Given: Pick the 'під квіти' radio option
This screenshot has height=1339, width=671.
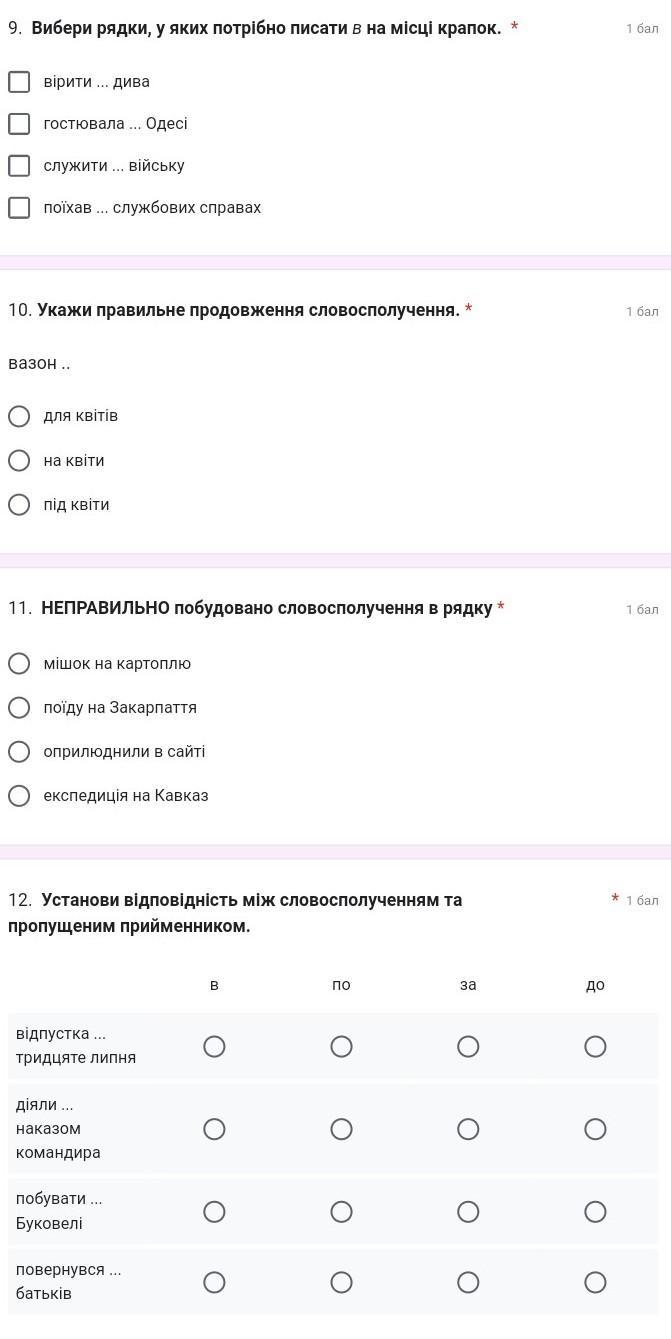Looking at the screenshot, I should click(x=19, y=505).
